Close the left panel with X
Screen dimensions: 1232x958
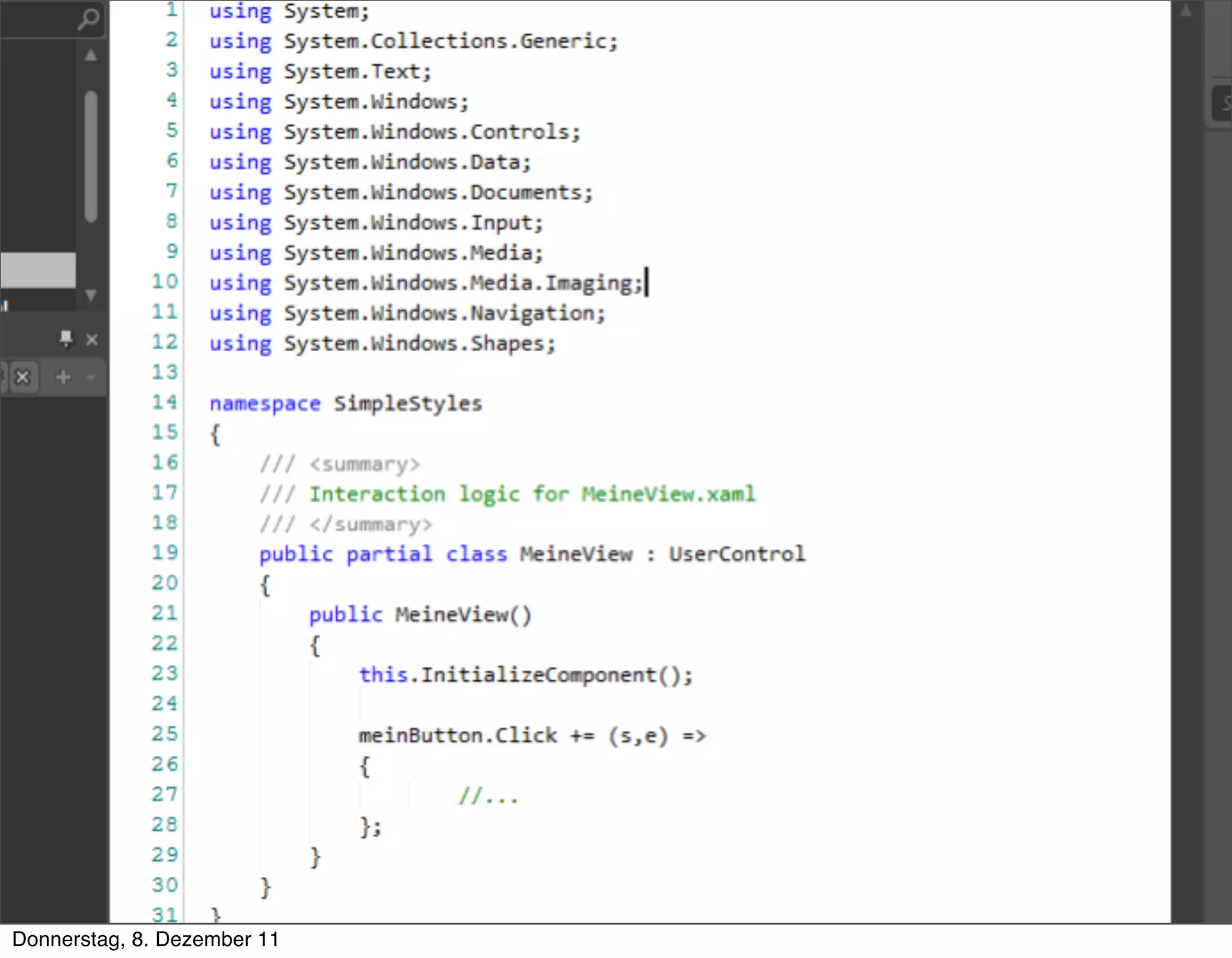[x=92, y=340]
